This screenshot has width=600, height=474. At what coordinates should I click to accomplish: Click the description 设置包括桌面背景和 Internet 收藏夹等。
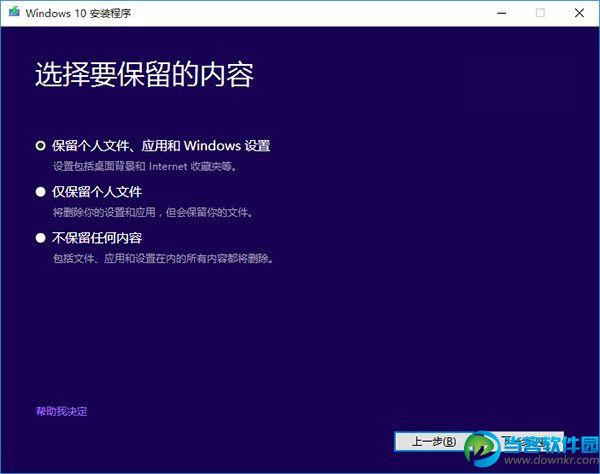145,166
